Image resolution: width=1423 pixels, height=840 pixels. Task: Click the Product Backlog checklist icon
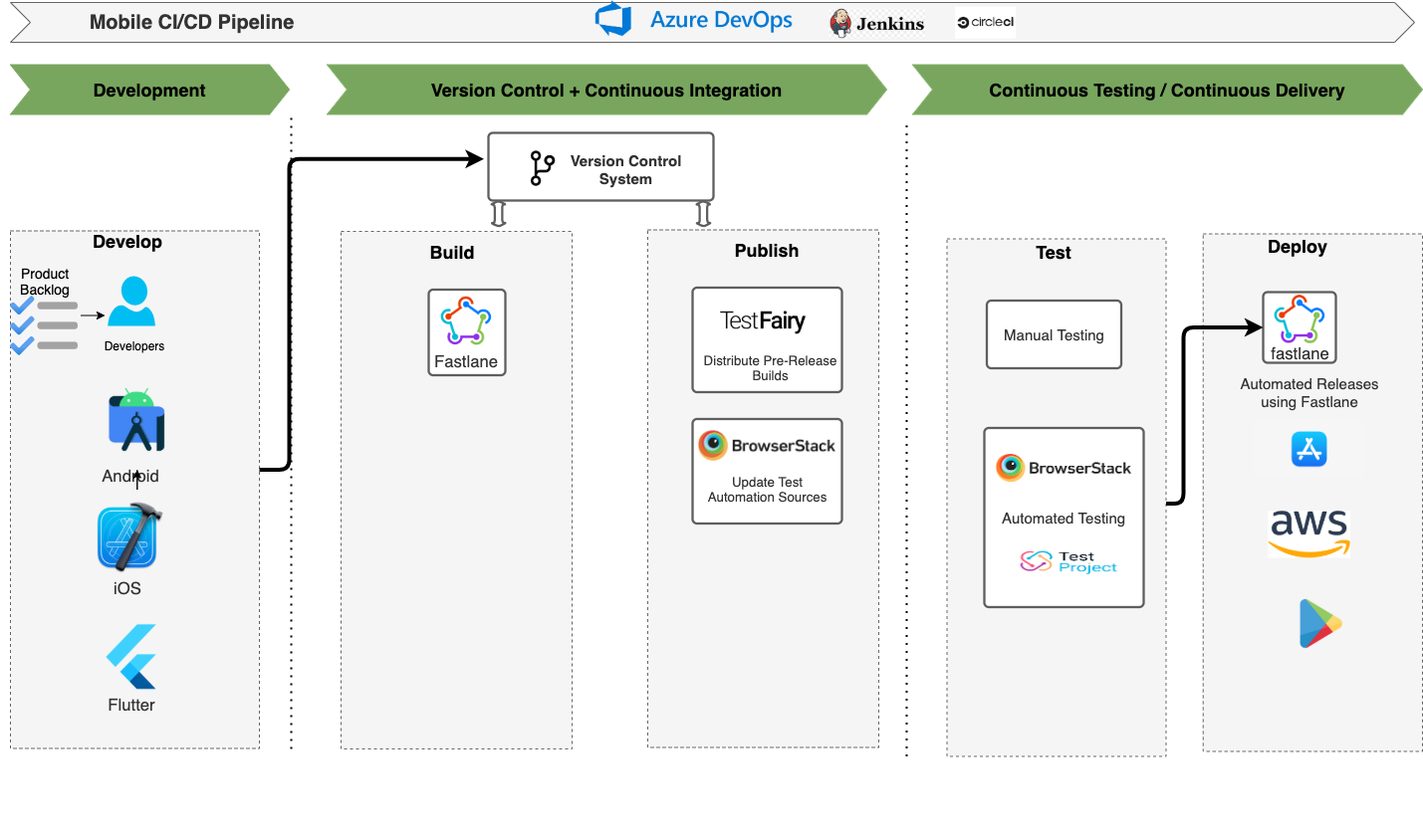tap(44, 325)
